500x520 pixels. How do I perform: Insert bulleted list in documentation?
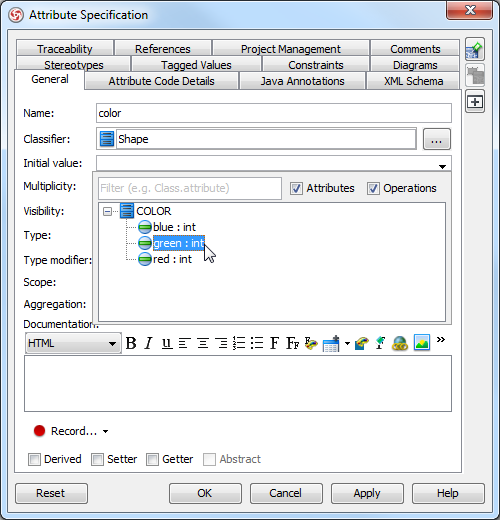(x=257, y=343)
